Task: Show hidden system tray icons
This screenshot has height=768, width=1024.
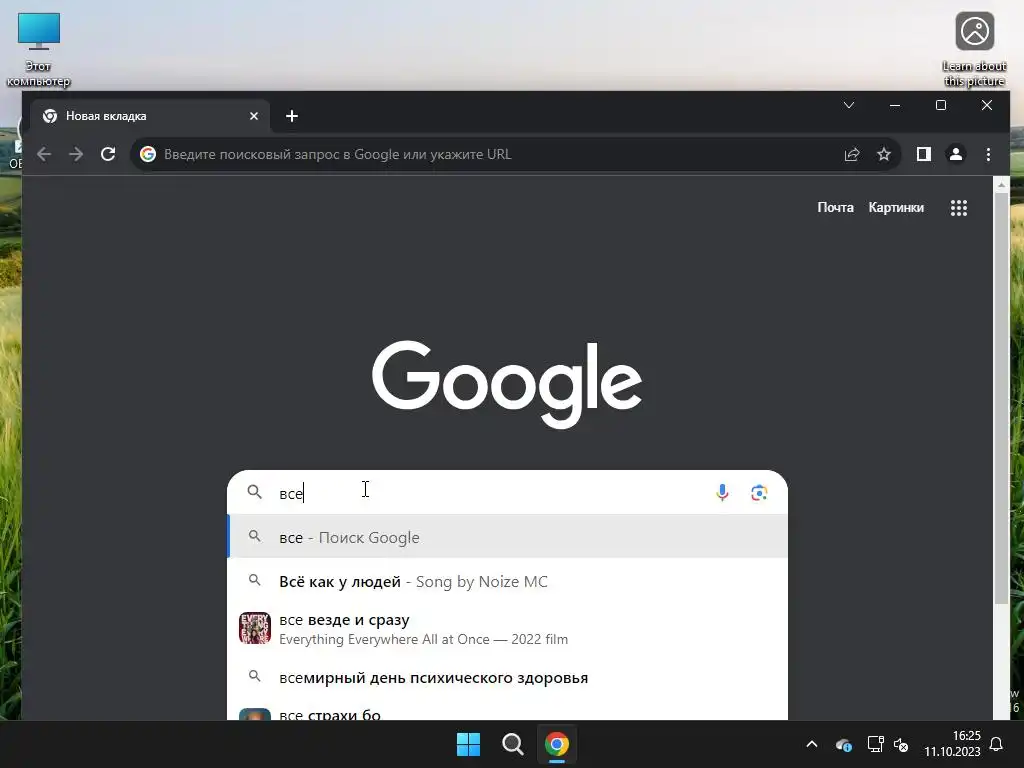Action: 812,744
